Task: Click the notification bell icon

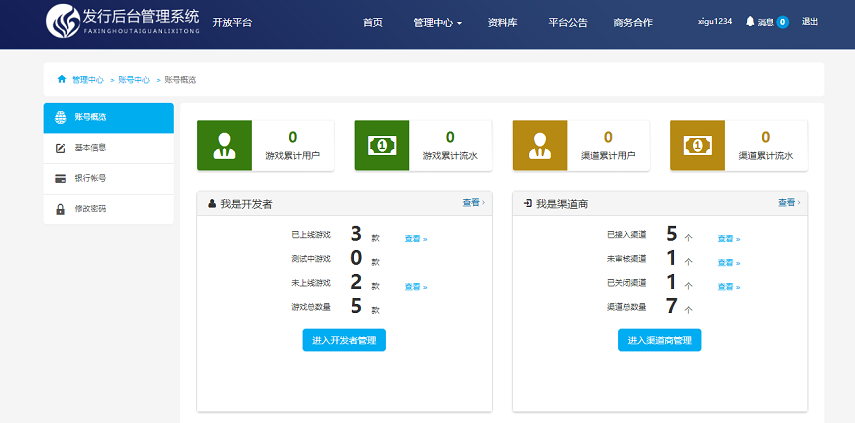Action: click(750, 21)
